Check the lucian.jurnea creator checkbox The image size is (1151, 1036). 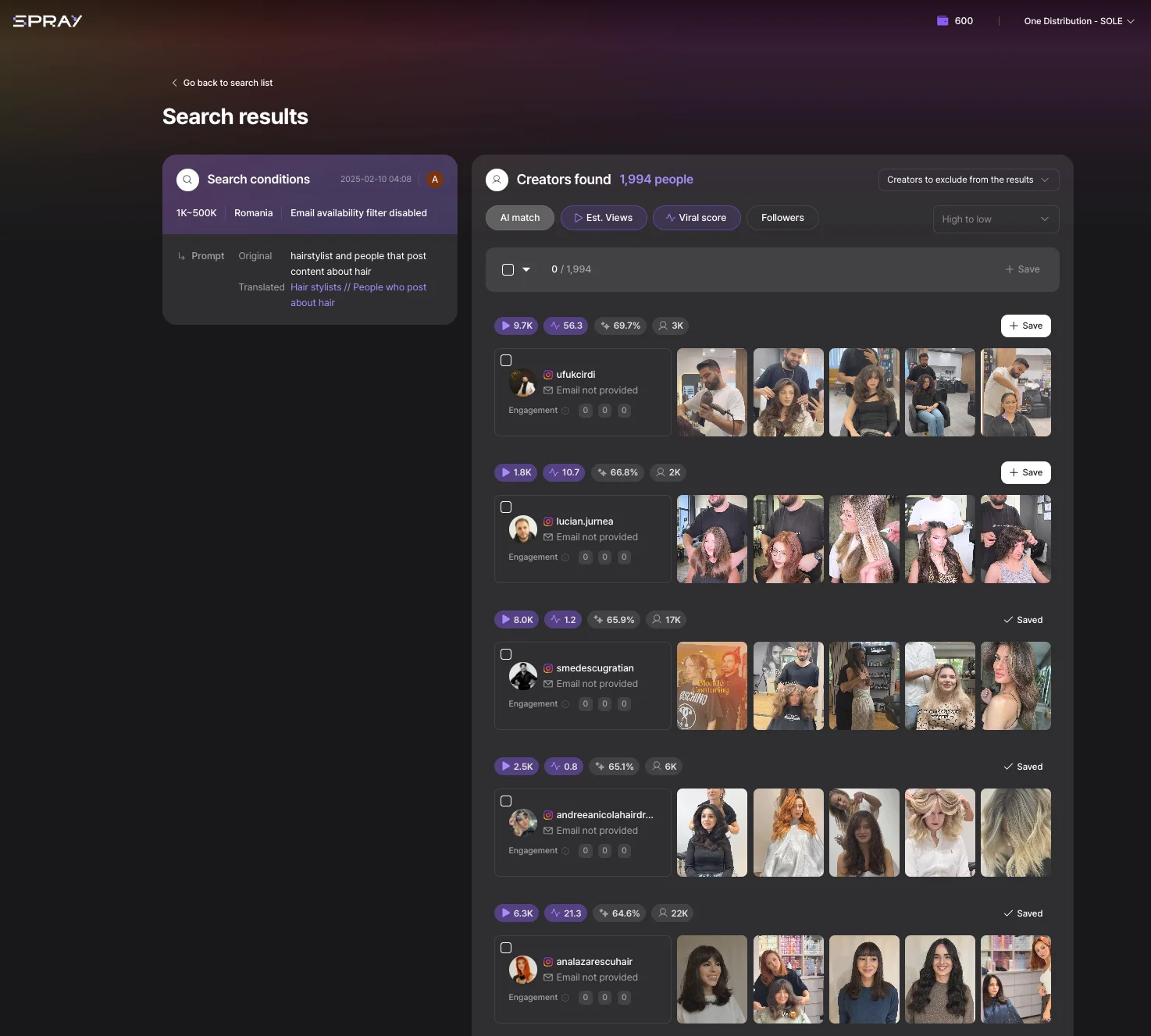[x=506, y=507]
